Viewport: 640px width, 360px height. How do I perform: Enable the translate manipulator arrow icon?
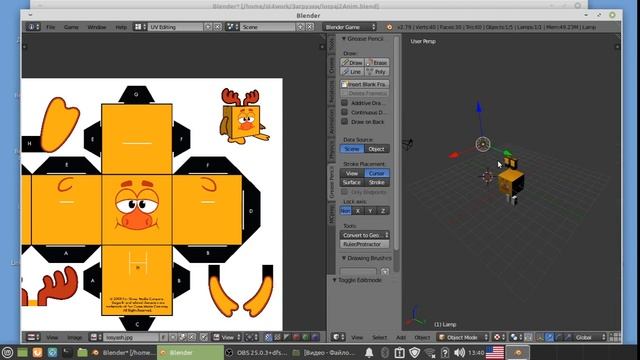coord(549,337)
